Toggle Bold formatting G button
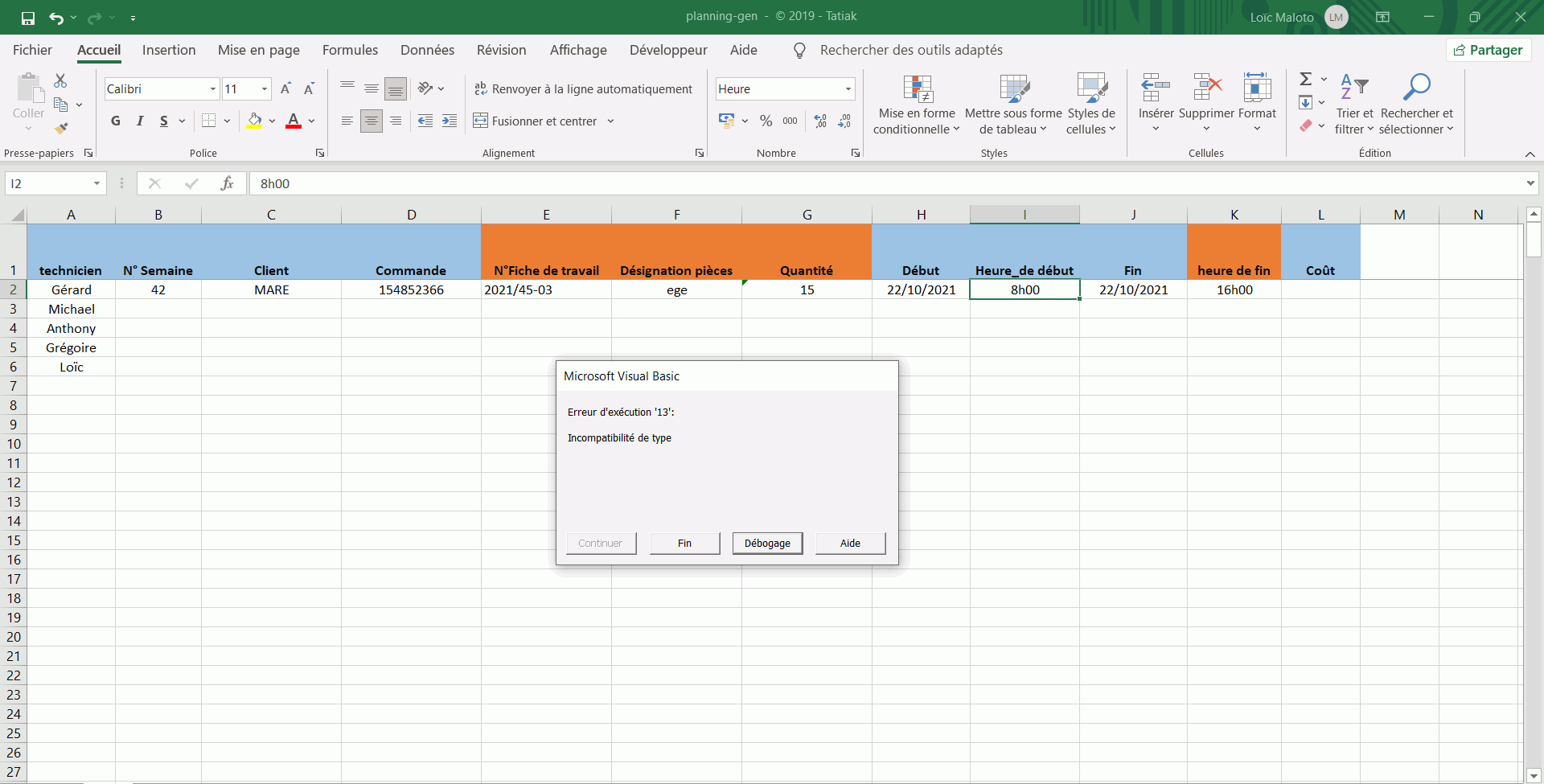1544x784 pixels. coord(116,121)
